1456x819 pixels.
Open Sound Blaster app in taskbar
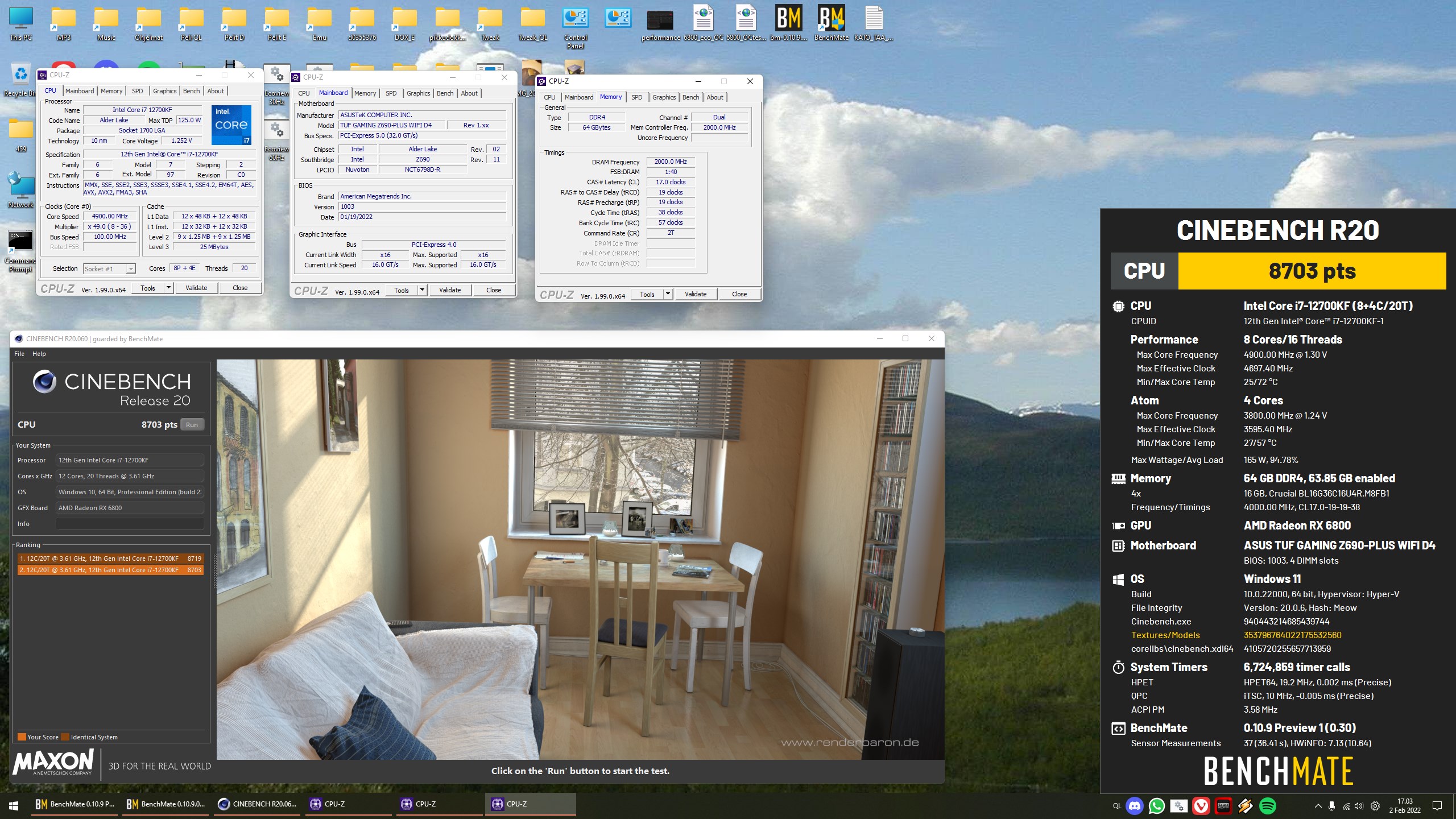coord(1223,805)
